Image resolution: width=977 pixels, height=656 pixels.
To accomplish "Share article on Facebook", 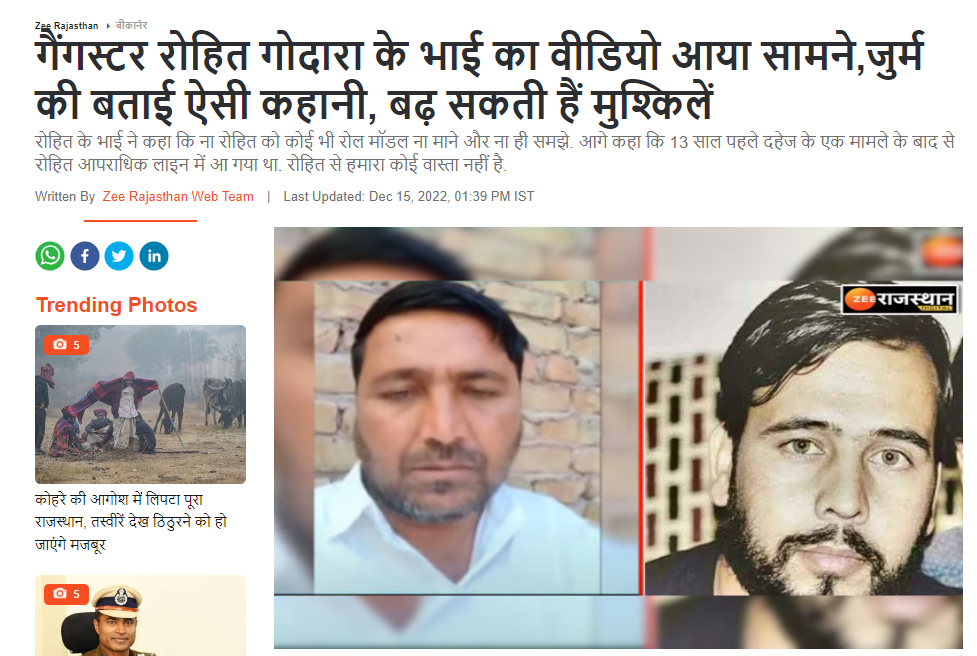I will click(x=85, y=256).
